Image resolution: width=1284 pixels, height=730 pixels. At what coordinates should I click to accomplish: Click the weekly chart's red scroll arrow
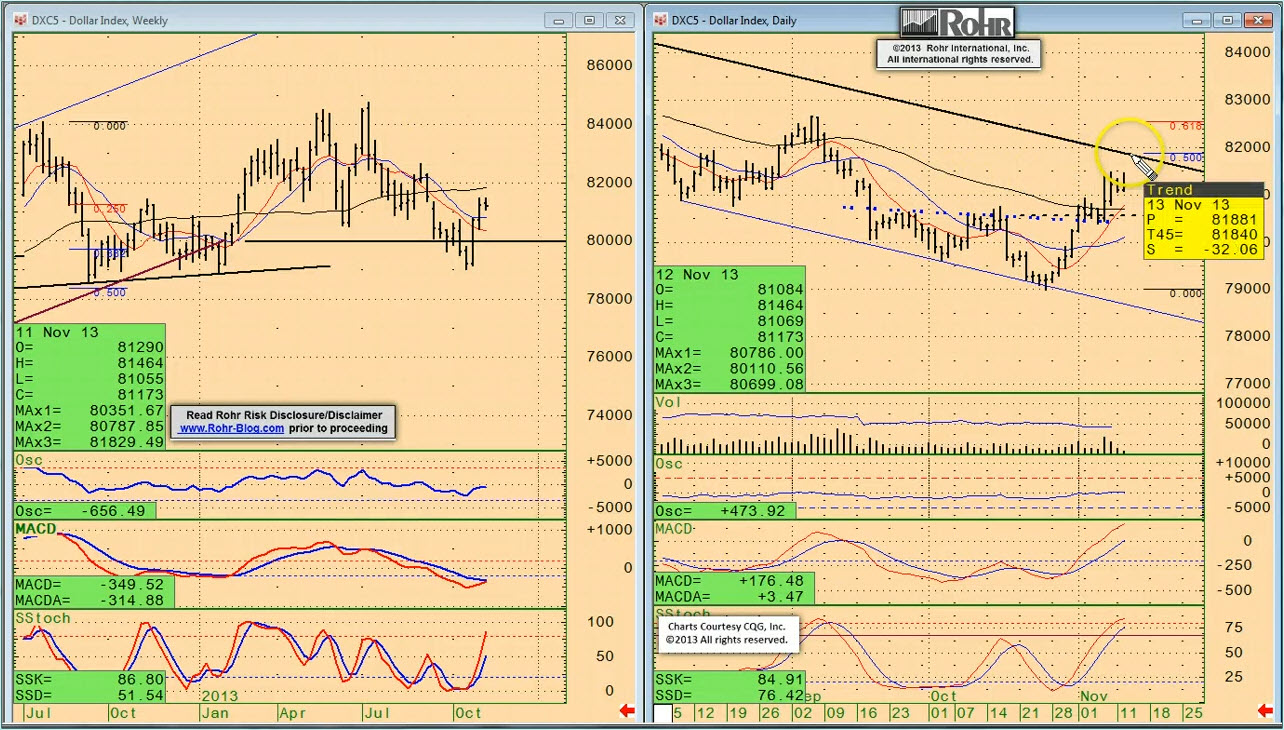click(x=627, y=711)
